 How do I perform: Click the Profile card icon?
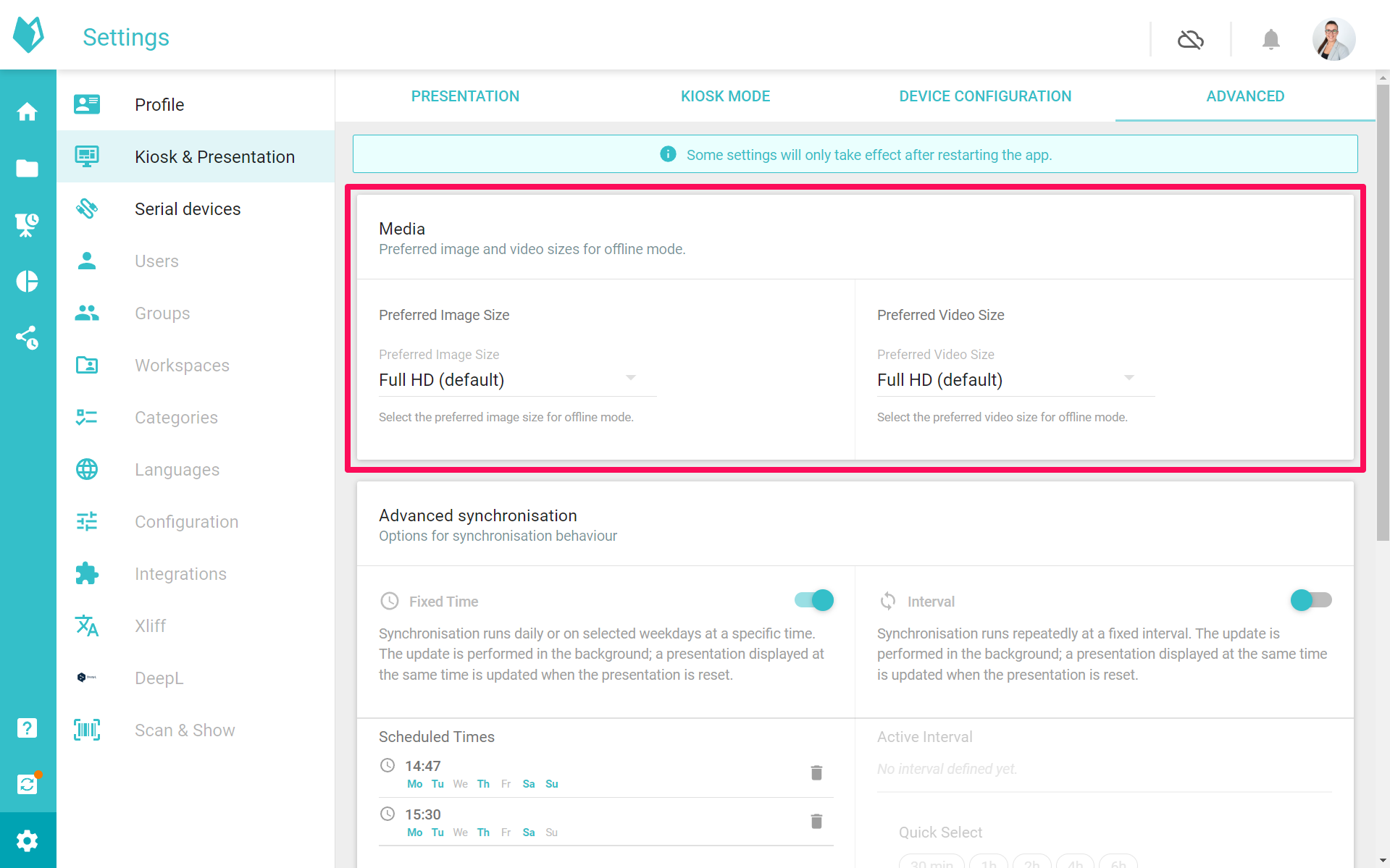[x=87, y=104]
